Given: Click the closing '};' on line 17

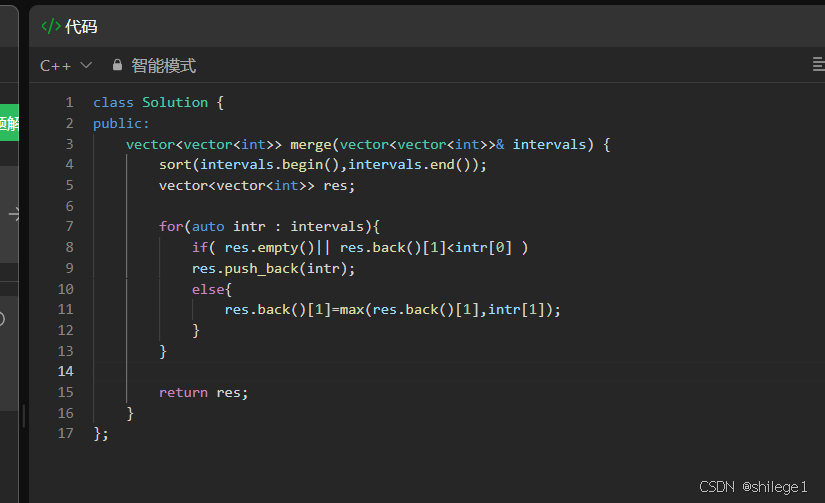Looking at the screenshot, I should [100, 434].
